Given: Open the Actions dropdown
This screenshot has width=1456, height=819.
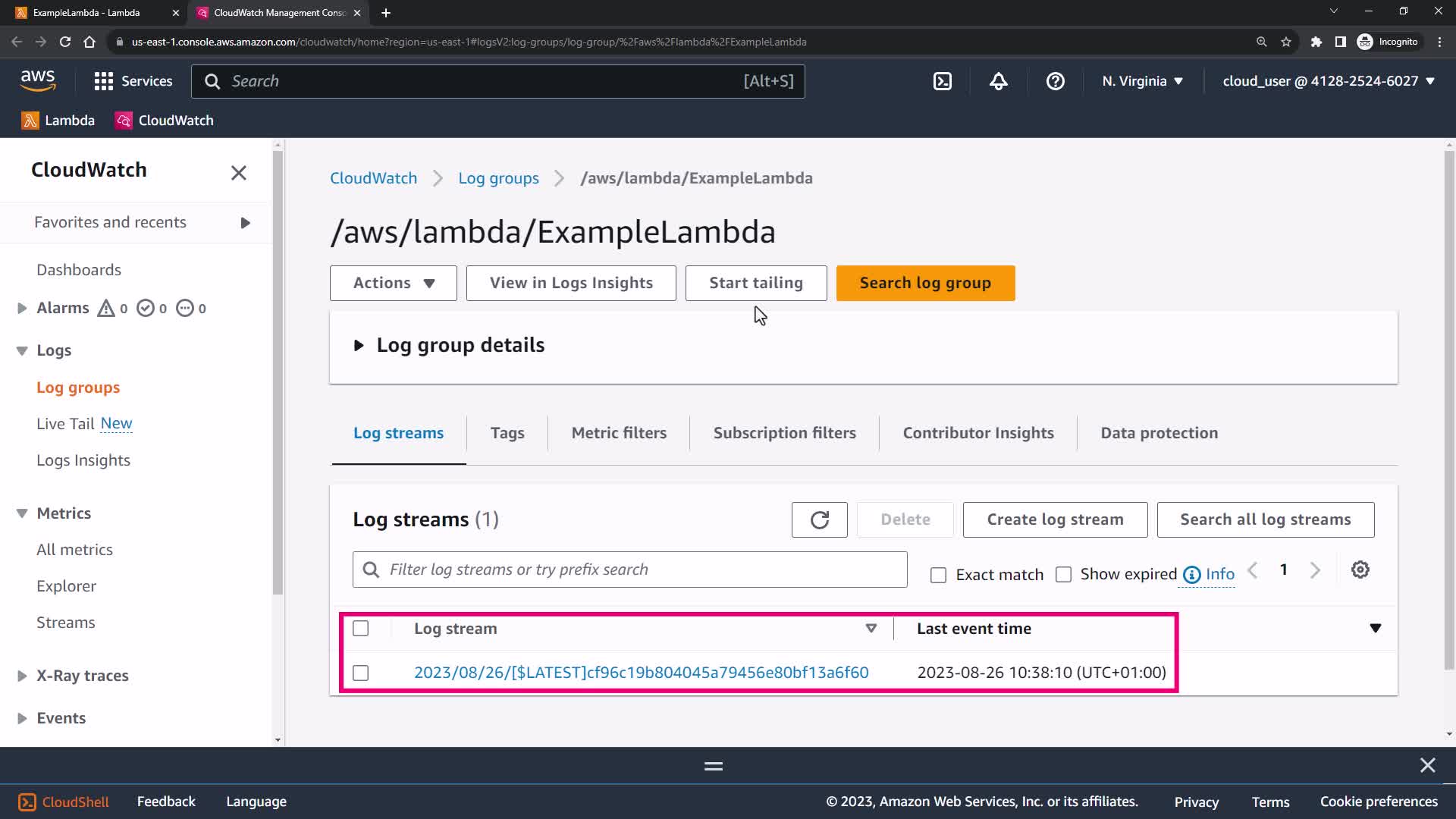Looking at the screenshot, I should click(393, 283).
